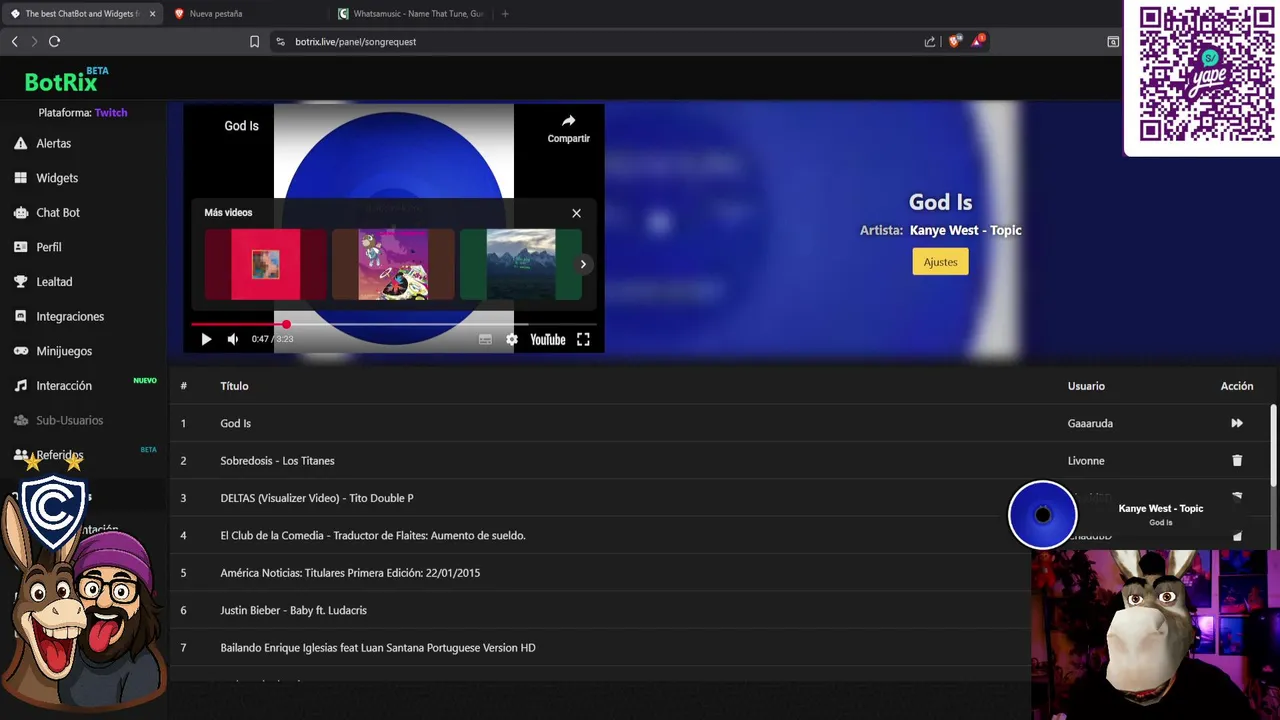Open Minijuegos section

[64, 351]
